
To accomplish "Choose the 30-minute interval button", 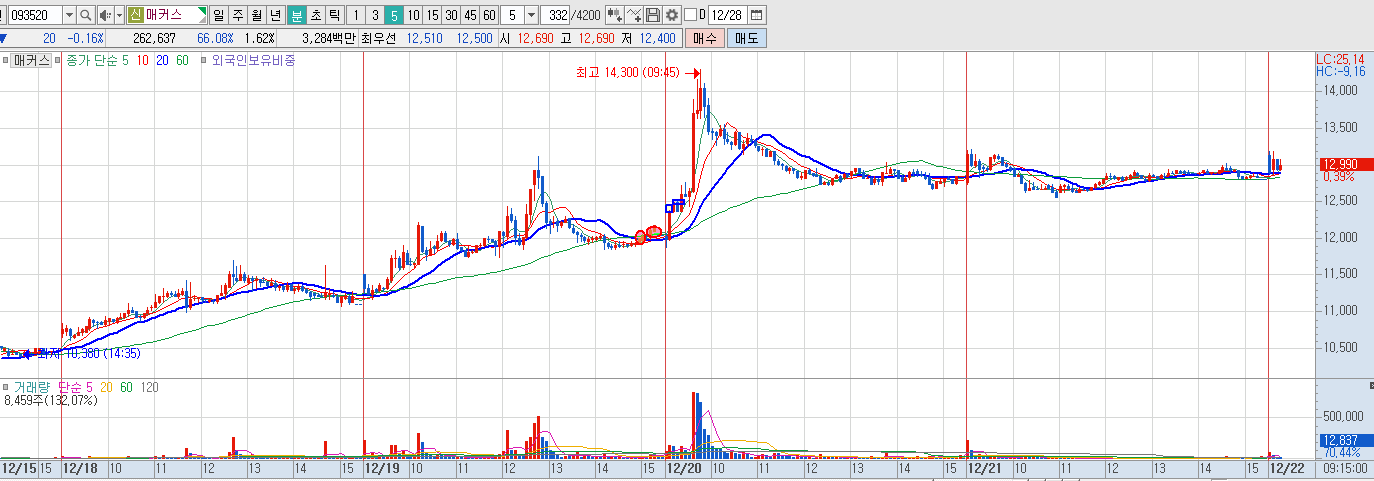I will coord(451,15).
